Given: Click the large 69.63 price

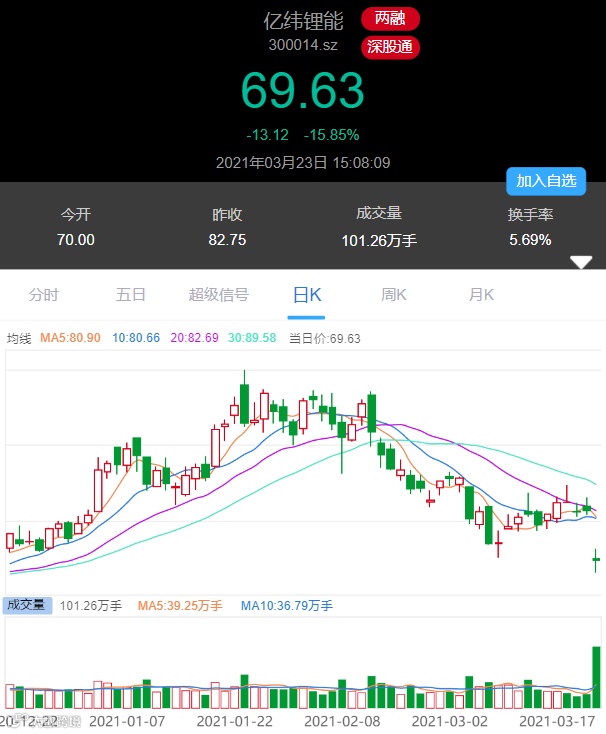Looking at the screenshot, I should (303, 90).
